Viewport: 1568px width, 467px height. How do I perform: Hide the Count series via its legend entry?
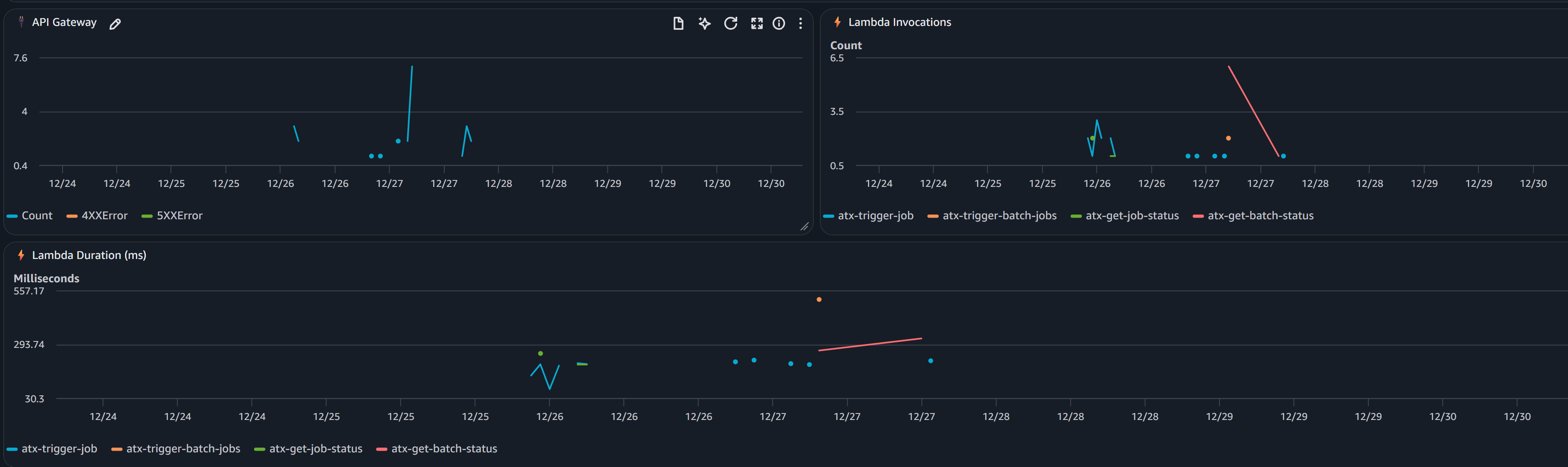(x=37, y=215)
